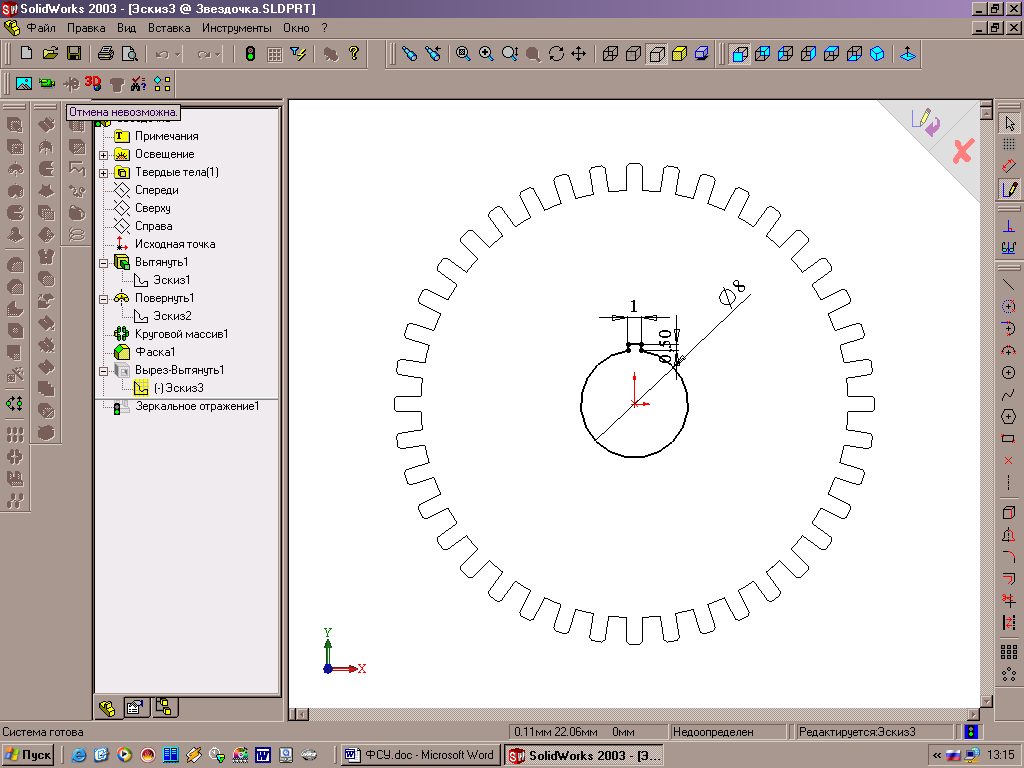Click the horizontal scrollbar left arrow of viewport
Image resolution: width=1024 pixels, height=768 pixels.
point(301,714)
